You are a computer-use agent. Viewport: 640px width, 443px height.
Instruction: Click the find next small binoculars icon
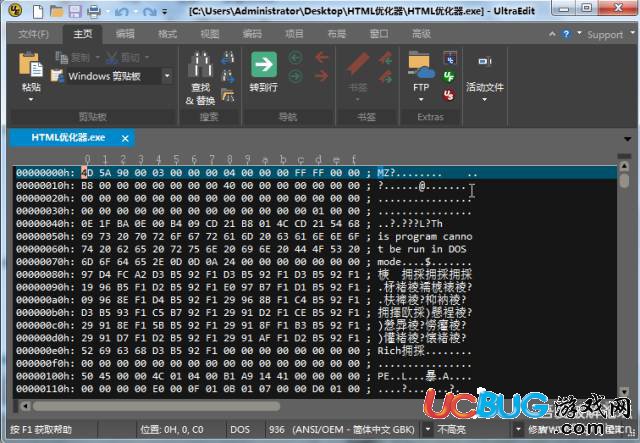pos(227,76)
